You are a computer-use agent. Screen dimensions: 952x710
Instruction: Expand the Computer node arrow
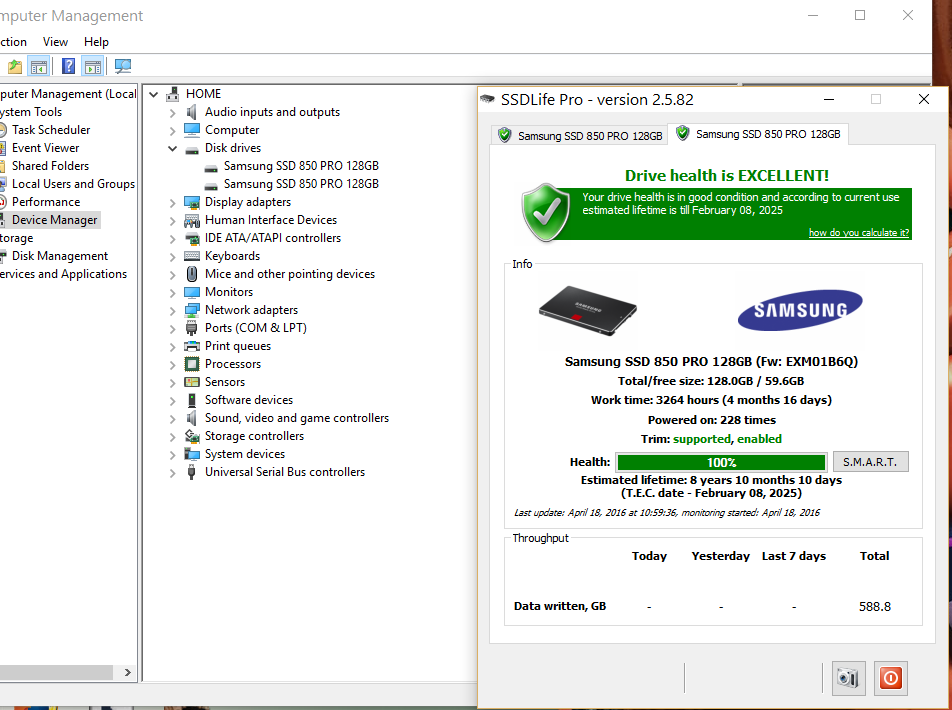pyautogui.click(x=172, y=131)
